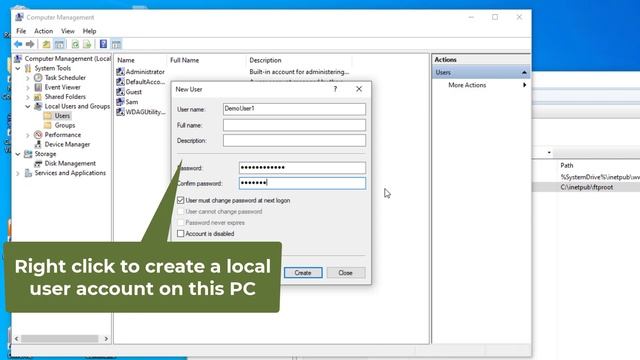Screen dimensions: 640x360
Task: Expand the Event Viewer node
Action: (x=28, y=87)
